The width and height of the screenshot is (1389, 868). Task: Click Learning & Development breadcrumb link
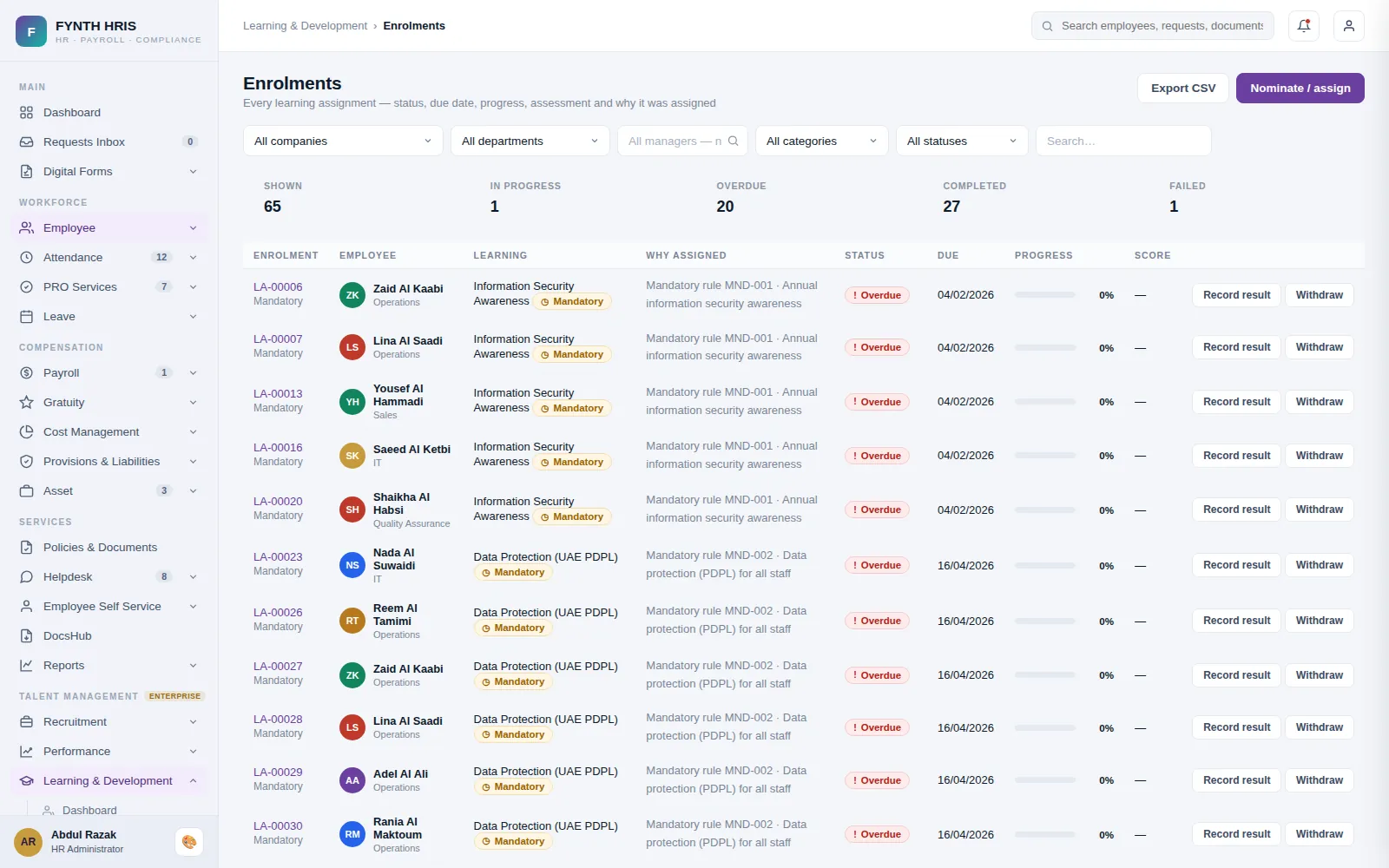pos(305,26)
